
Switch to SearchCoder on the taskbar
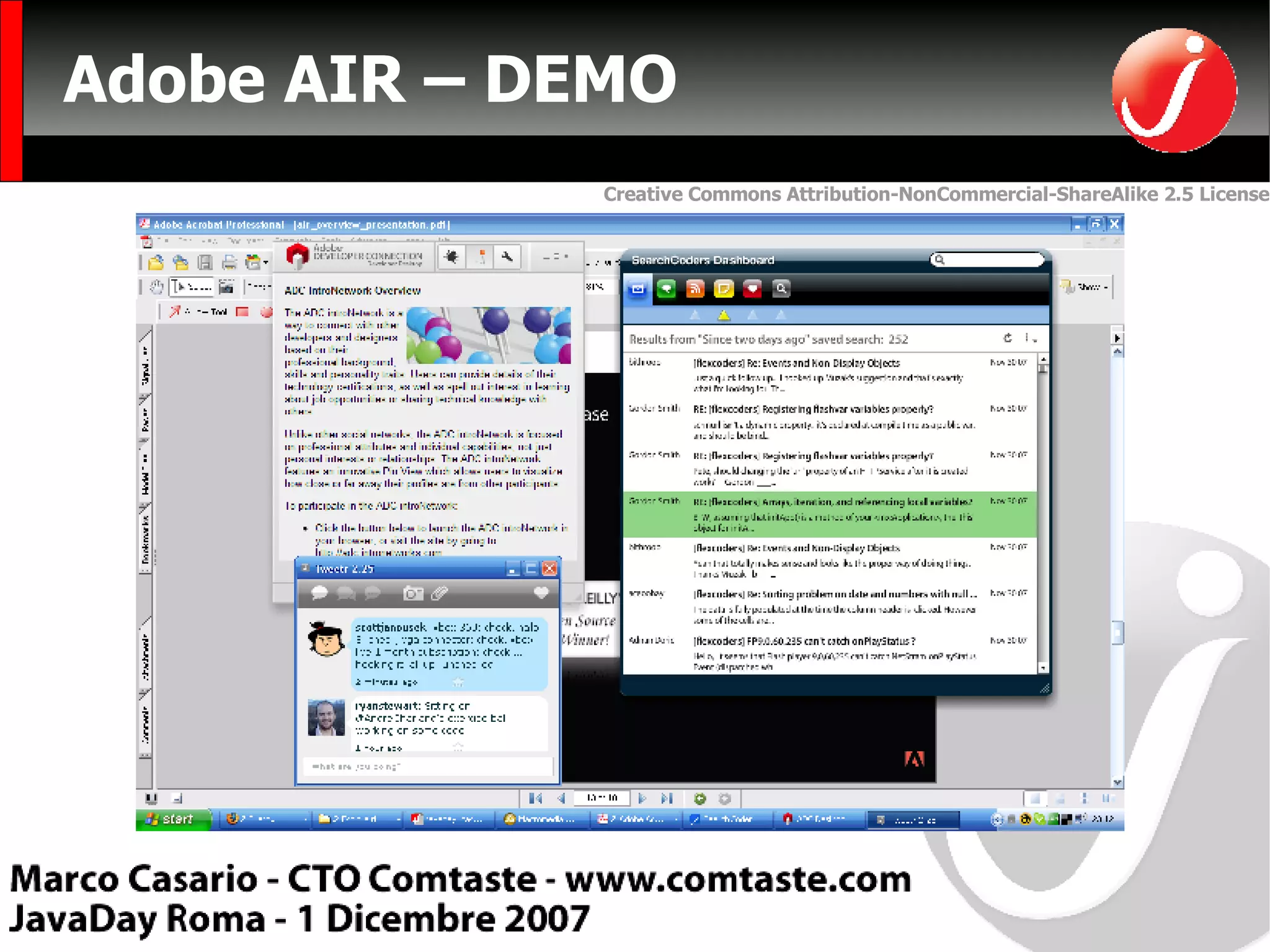coord(727,819)
